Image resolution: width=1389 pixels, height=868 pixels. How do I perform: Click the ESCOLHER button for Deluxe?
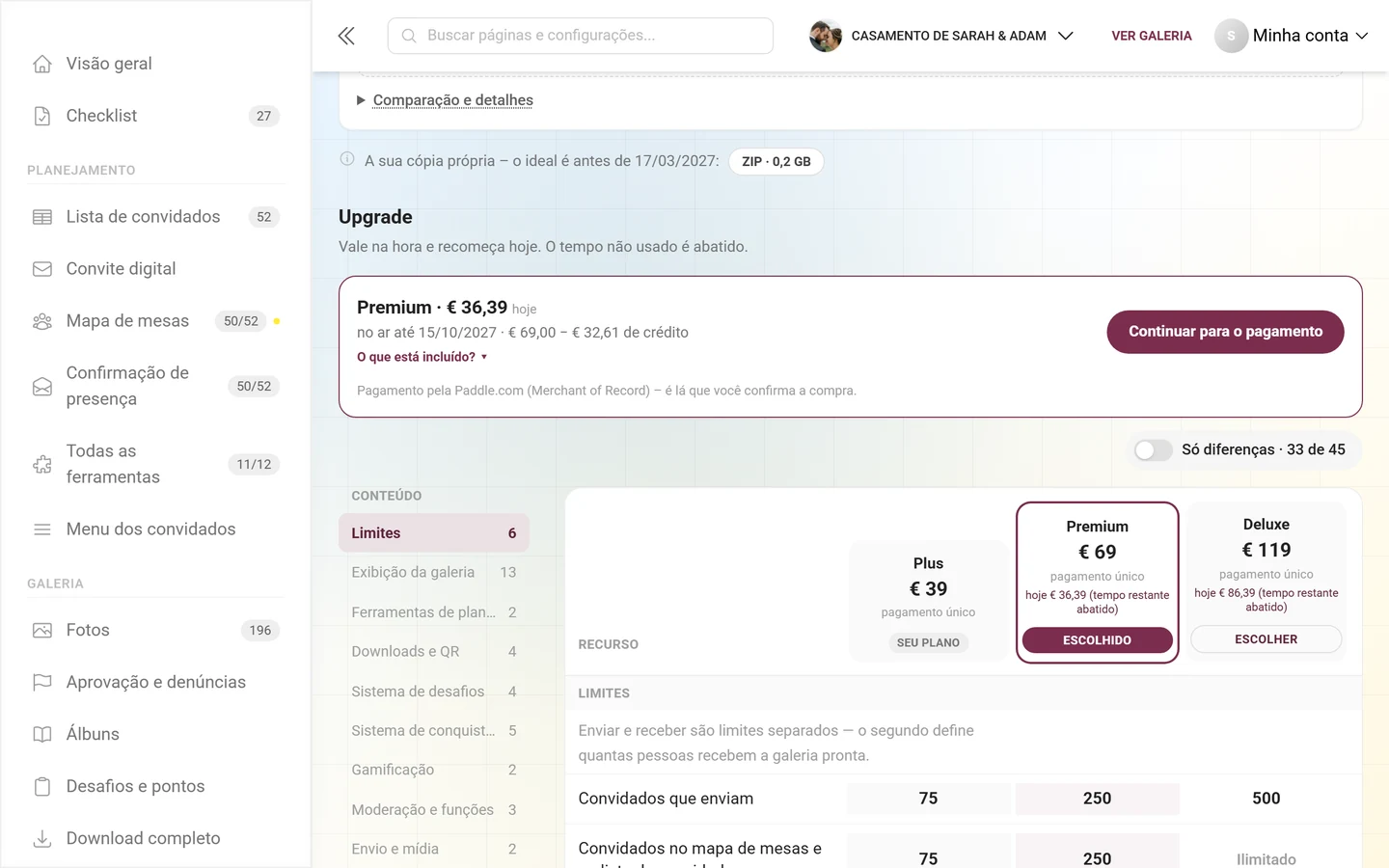pos(1266,639)
